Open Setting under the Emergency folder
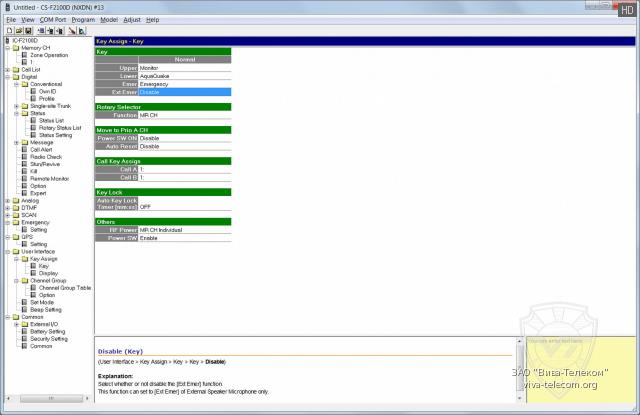 [x=38, y=230]
